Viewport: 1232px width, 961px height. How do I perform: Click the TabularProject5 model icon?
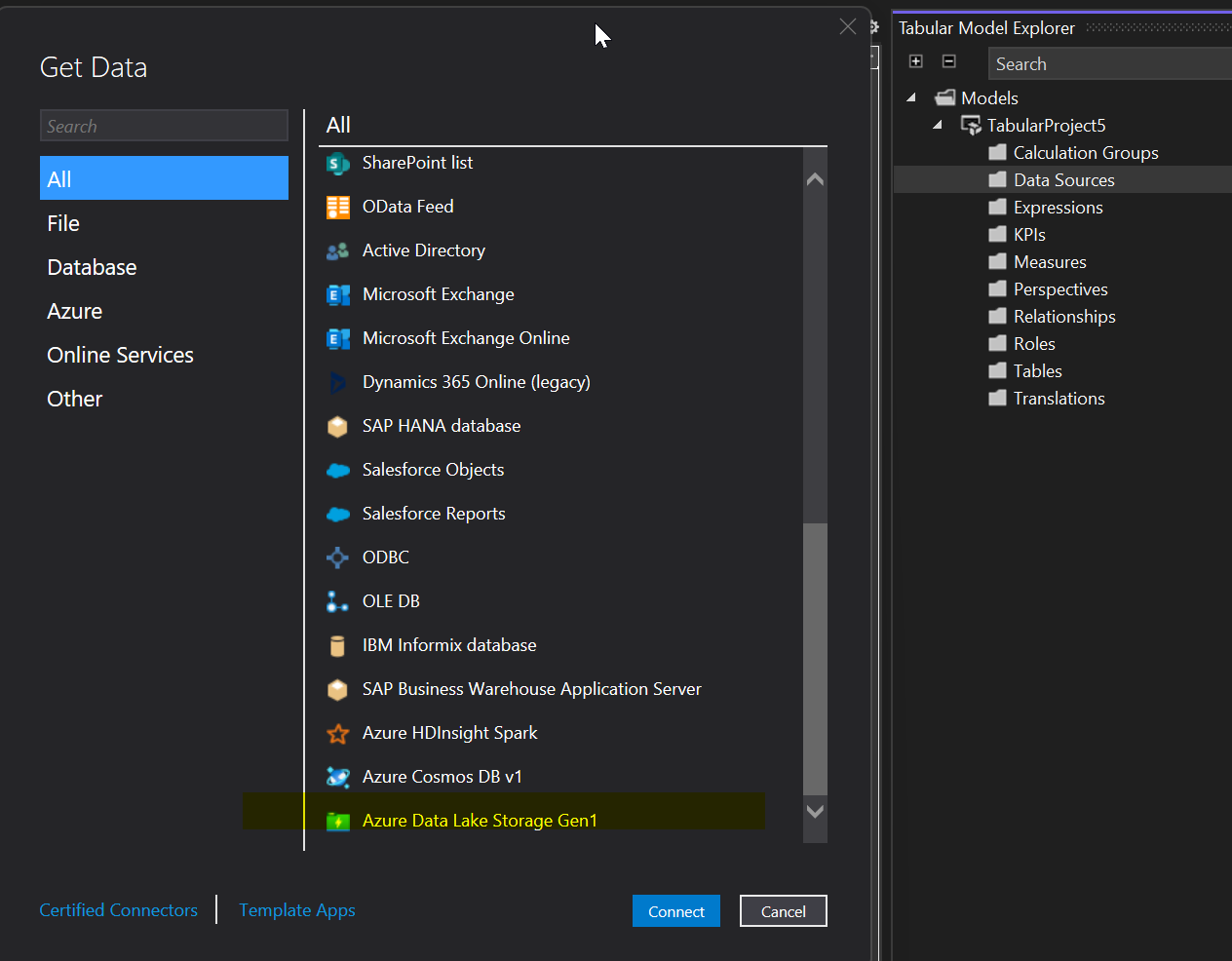pos(971,125)
